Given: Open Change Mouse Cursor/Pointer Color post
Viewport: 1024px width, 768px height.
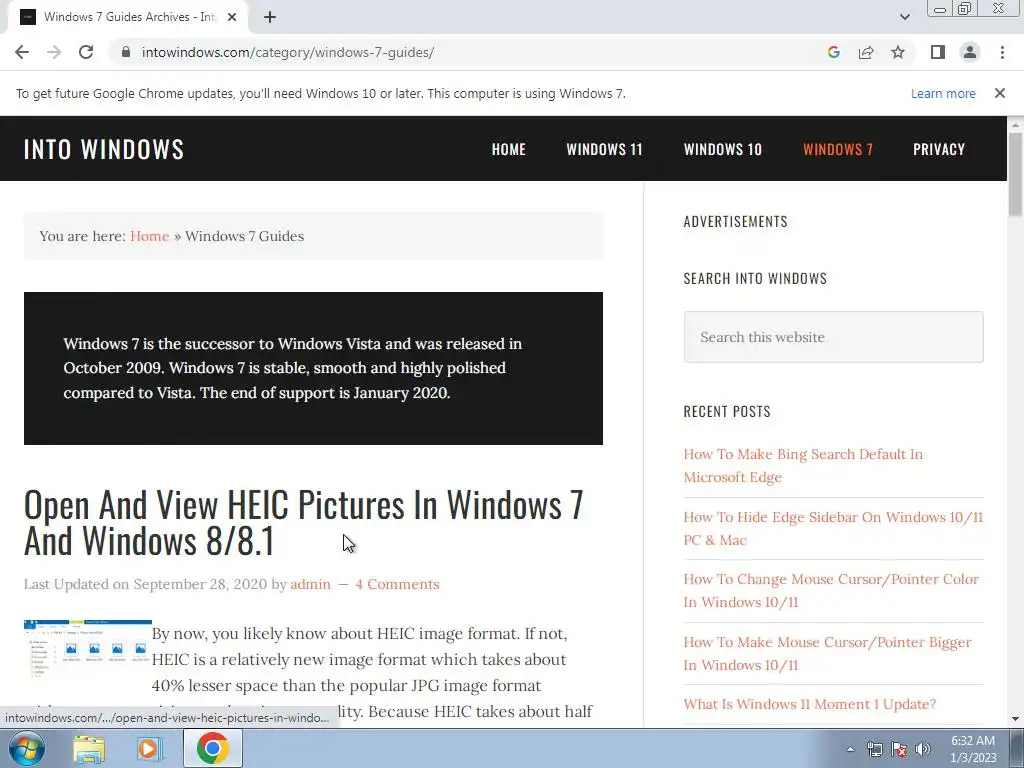Looking at the screenshot, I should pyautogui.click(x=831, y=590).
